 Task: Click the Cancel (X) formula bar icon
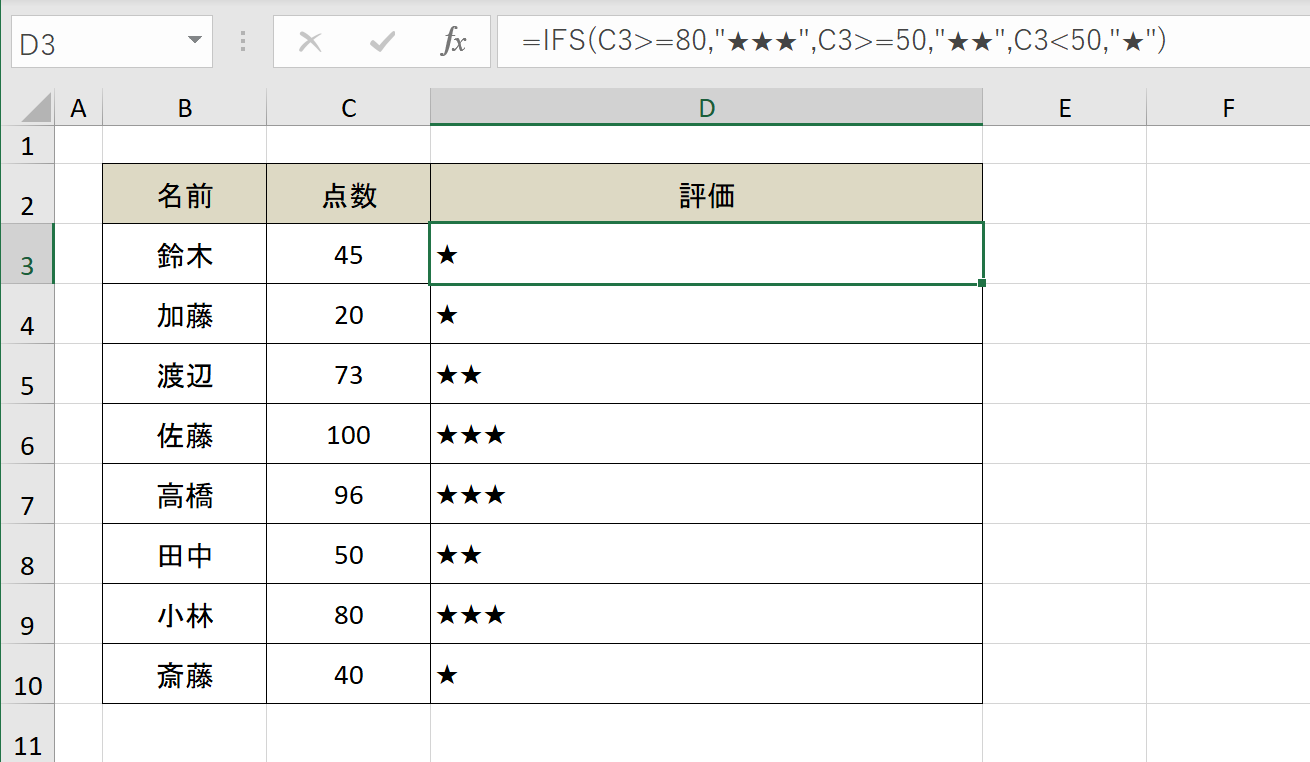pyautogui.click(x=311, y=42)
